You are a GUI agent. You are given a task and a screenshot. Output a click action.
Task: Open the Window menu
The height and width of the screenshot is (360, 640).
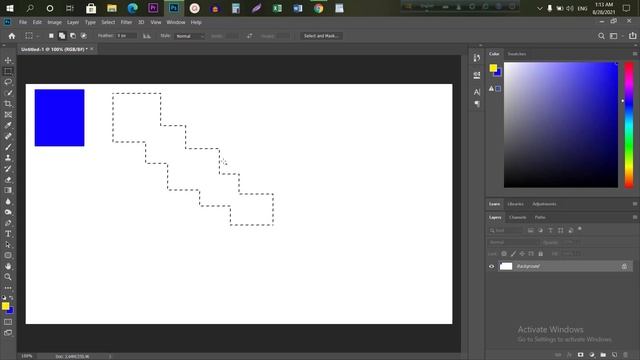point(176,22)
